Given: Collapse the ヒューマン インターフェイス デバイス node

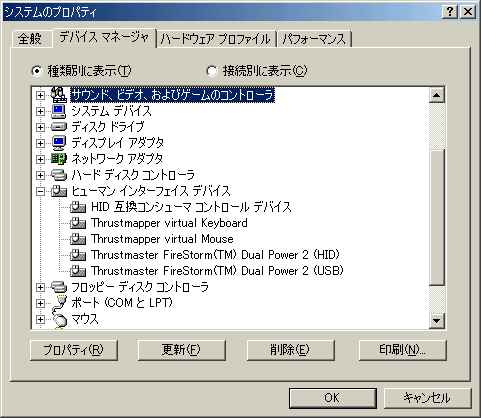Looking at the screenshot, I should click(x=40, y=191).
